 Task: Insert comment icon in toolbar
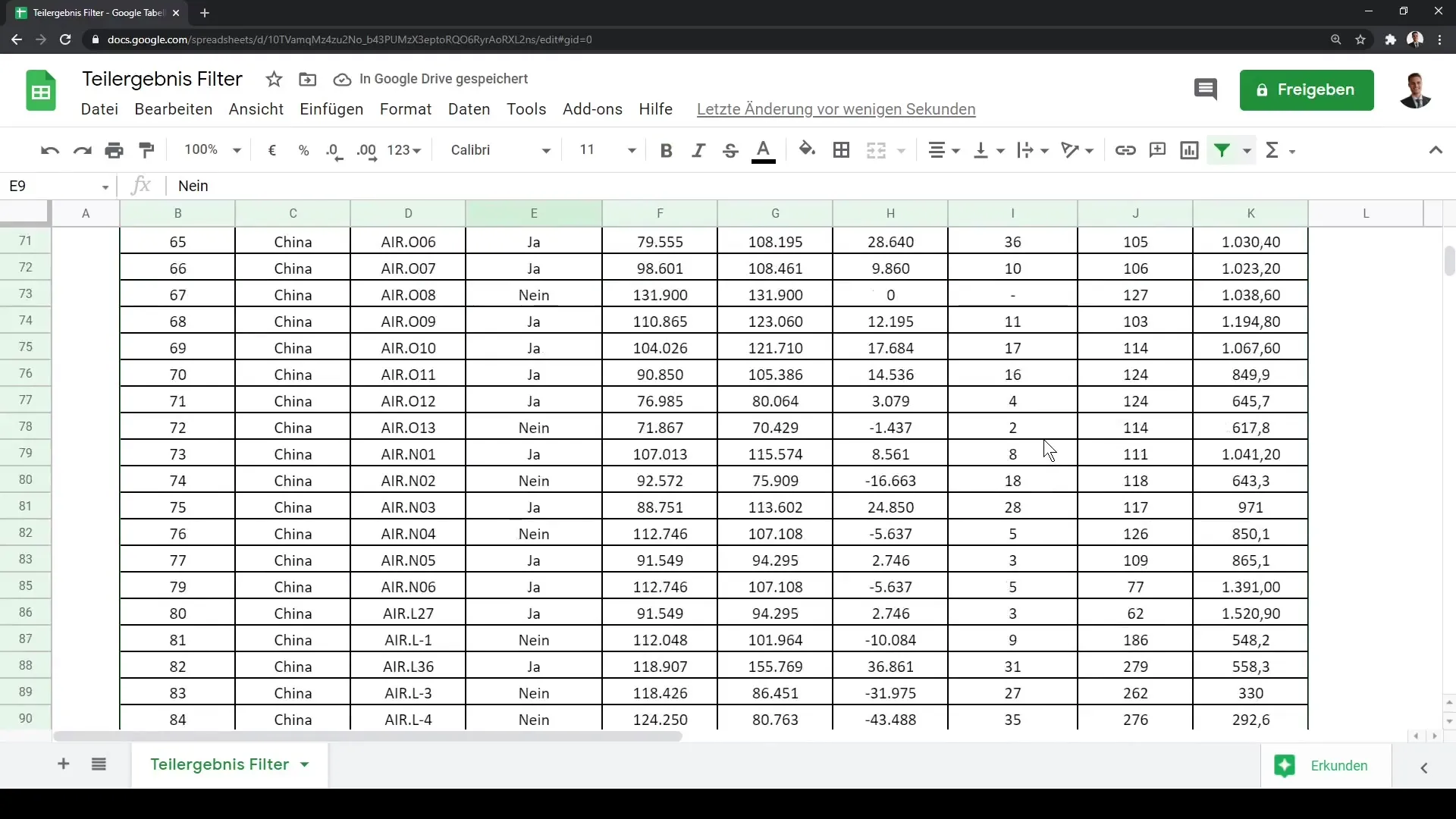[1157, 150]
